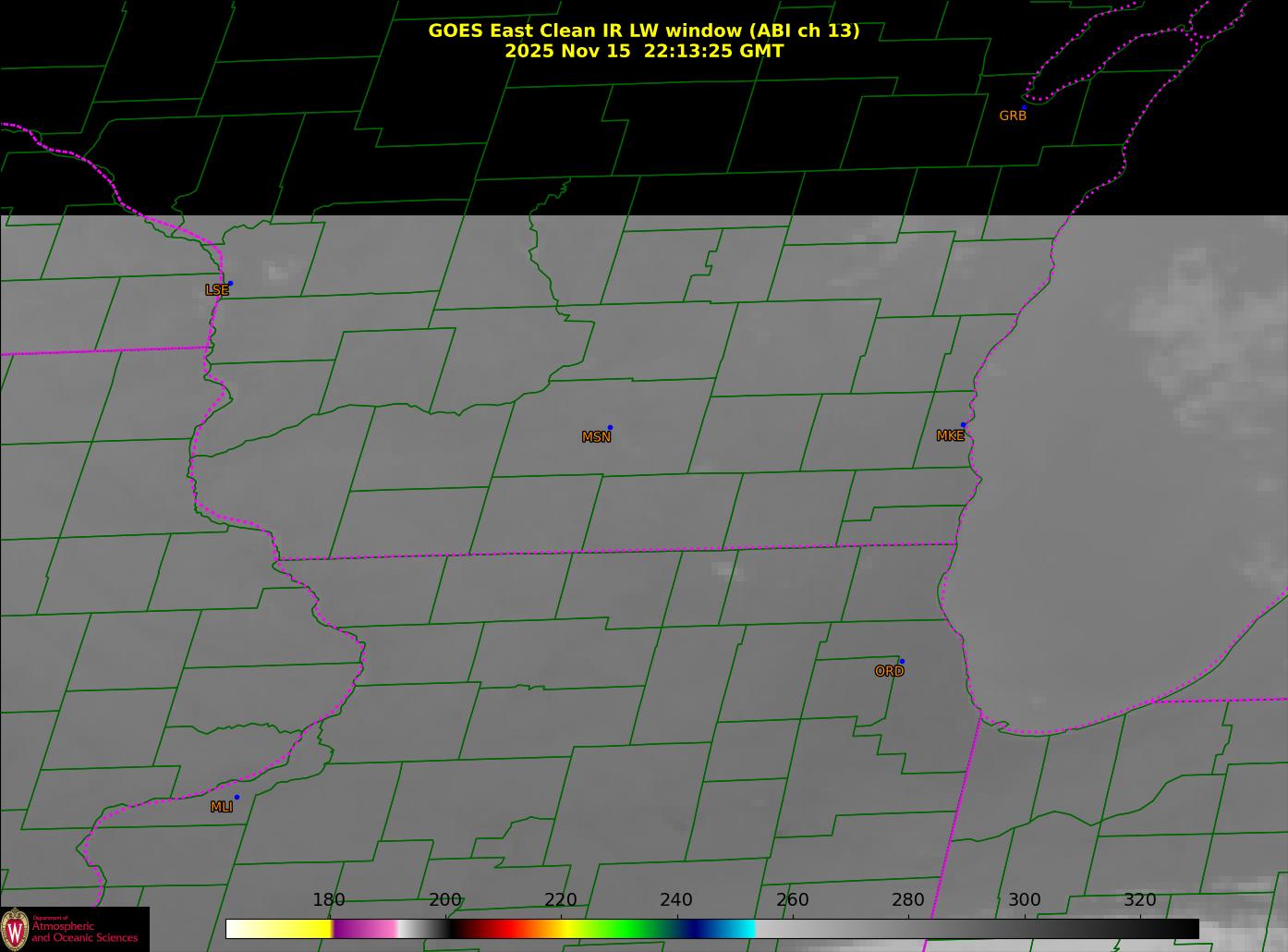Screen dimensions: 1288x952
Task: Click the blue station dot at LSE
Action: 230,284
